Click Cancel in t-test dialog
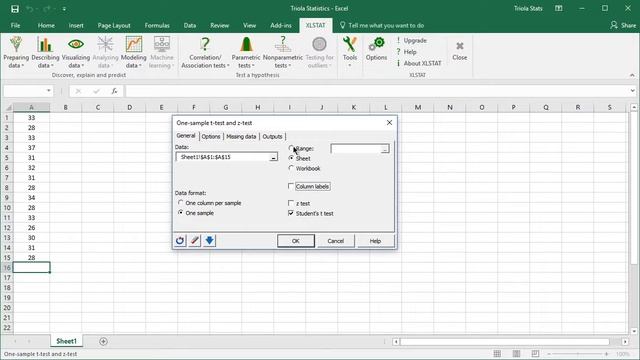 336,241
